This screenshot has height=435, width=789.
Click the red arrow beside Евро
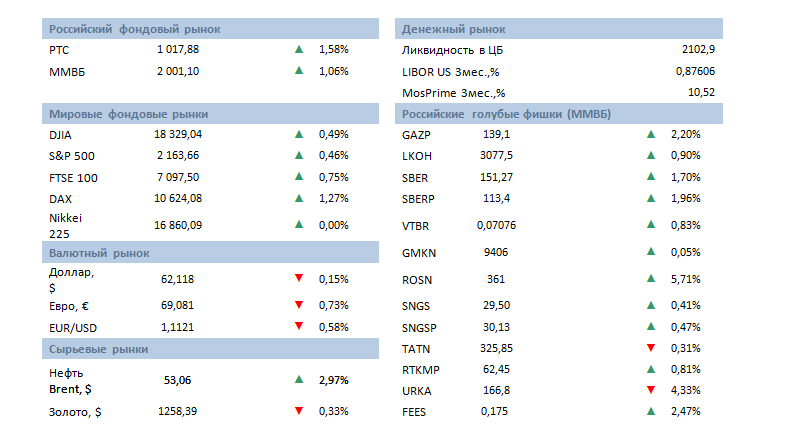click(298, 304)
